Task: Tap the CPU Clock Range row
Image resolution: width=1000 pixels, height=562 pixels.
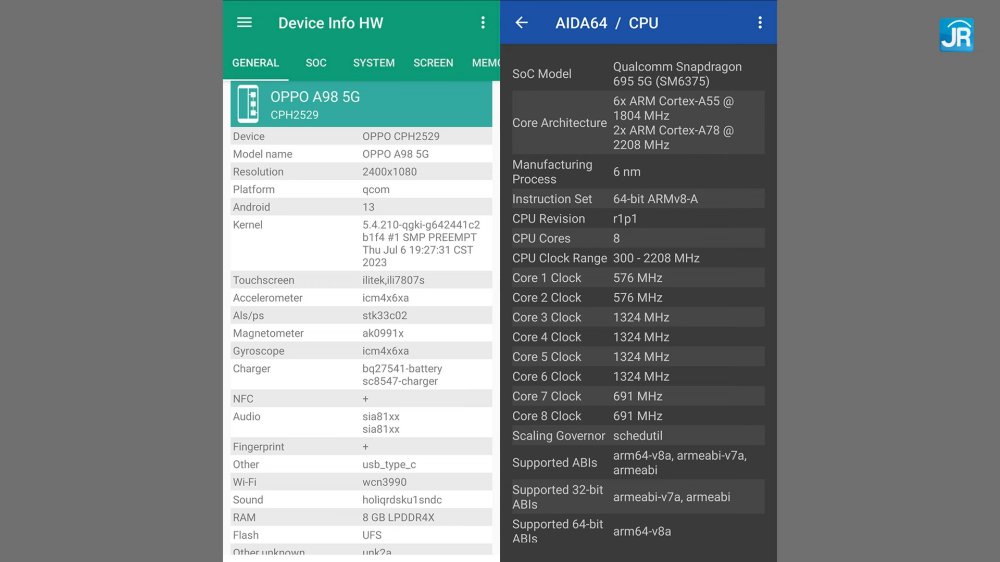Action: point(638,258)
